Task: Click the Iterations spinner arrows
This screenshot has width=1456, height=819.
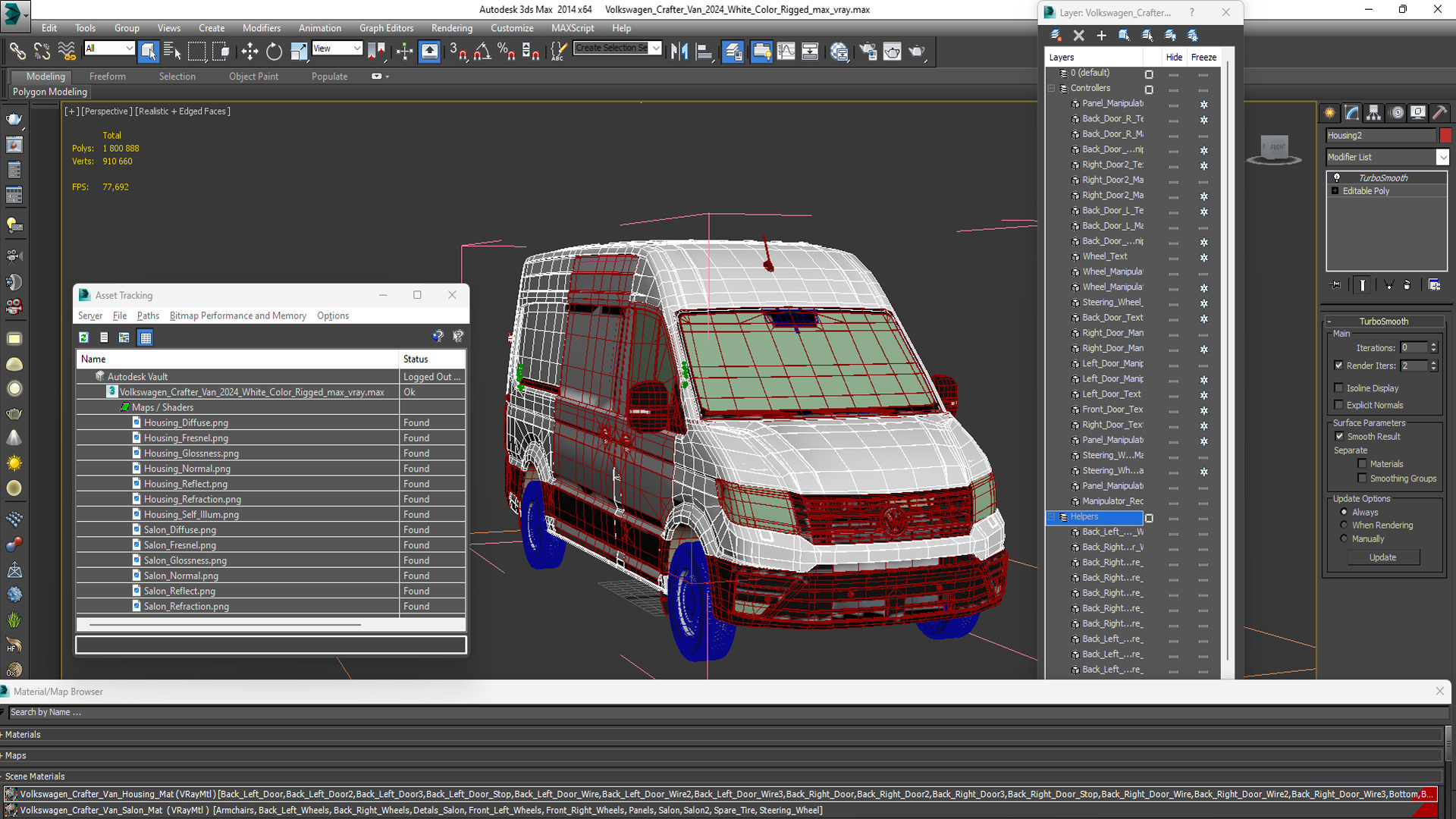Action: pos(1433,348)
